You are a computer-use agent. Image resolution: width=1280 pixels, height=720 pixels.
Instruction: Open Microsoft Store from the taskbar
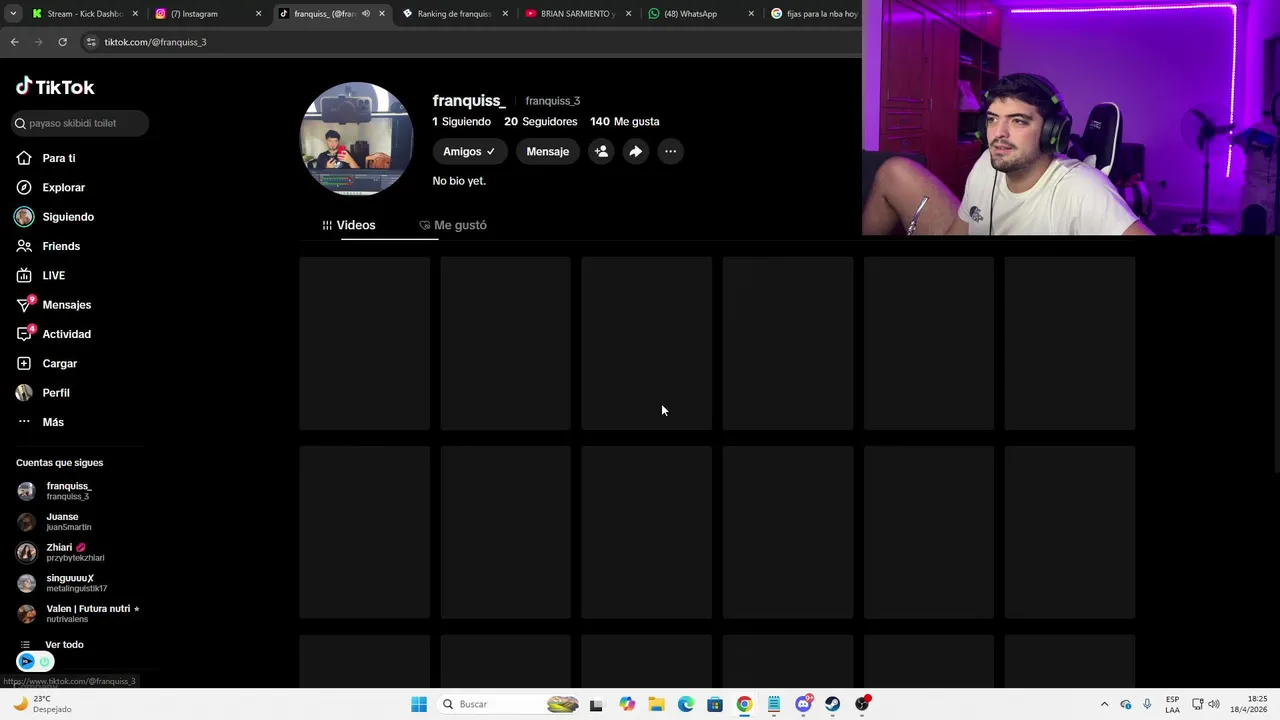[x=715, y=704]
